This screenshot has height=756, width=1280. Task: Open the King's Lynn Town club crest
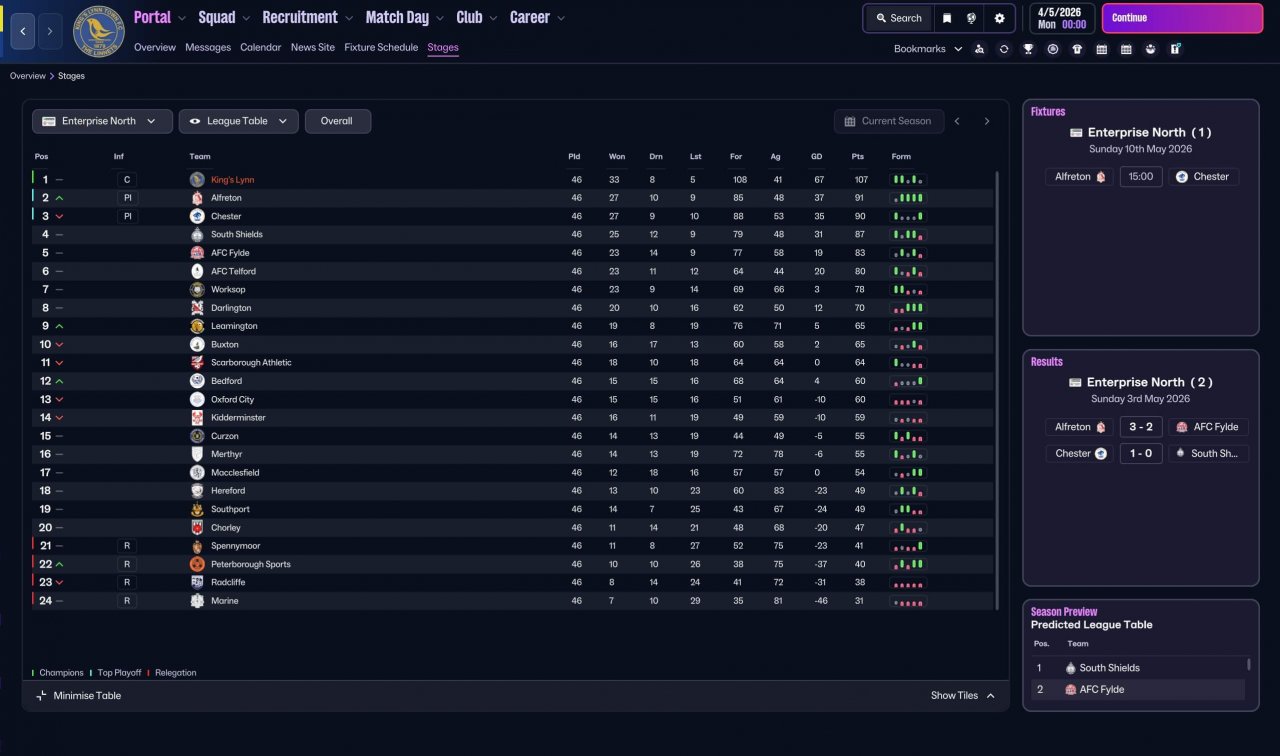[x=99, y=31]
